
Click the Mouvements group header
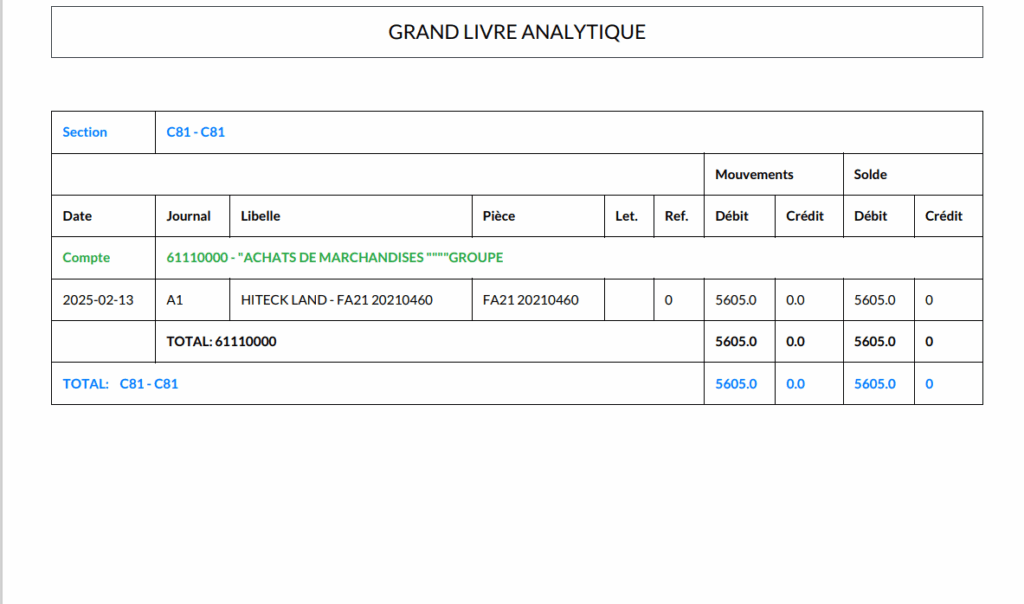click(754, 174)
